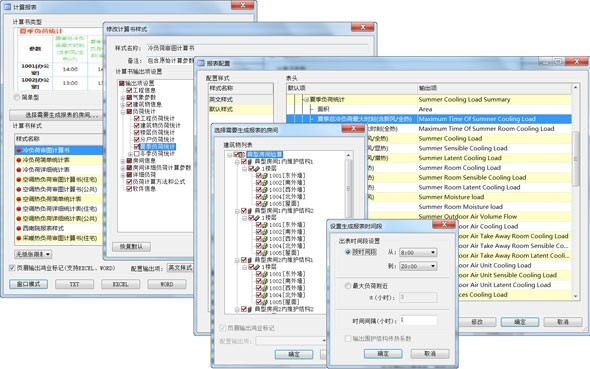The image size is (590, 369).
Task: Select 英文样式 in 配置样式 list
Action: (241, 99)
